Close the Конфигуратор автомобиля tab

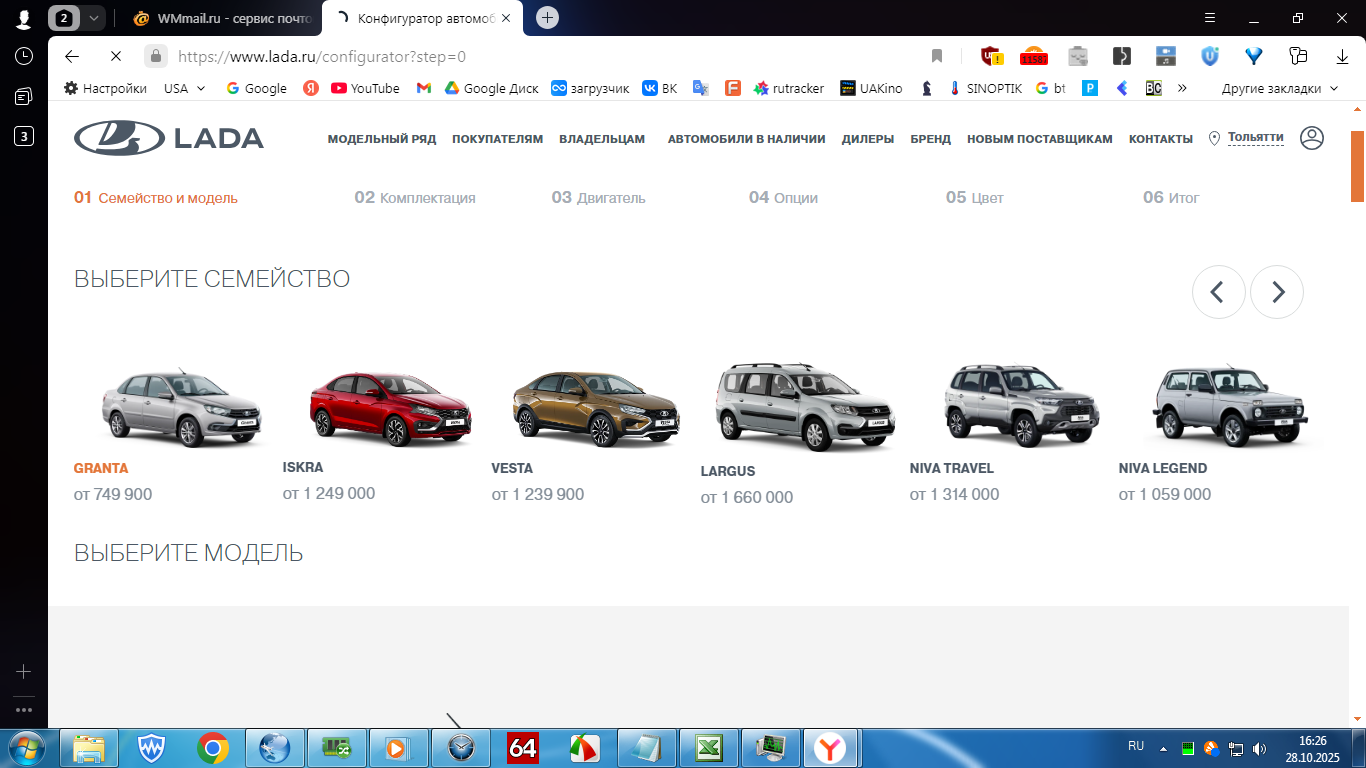[x=506, y=18]
